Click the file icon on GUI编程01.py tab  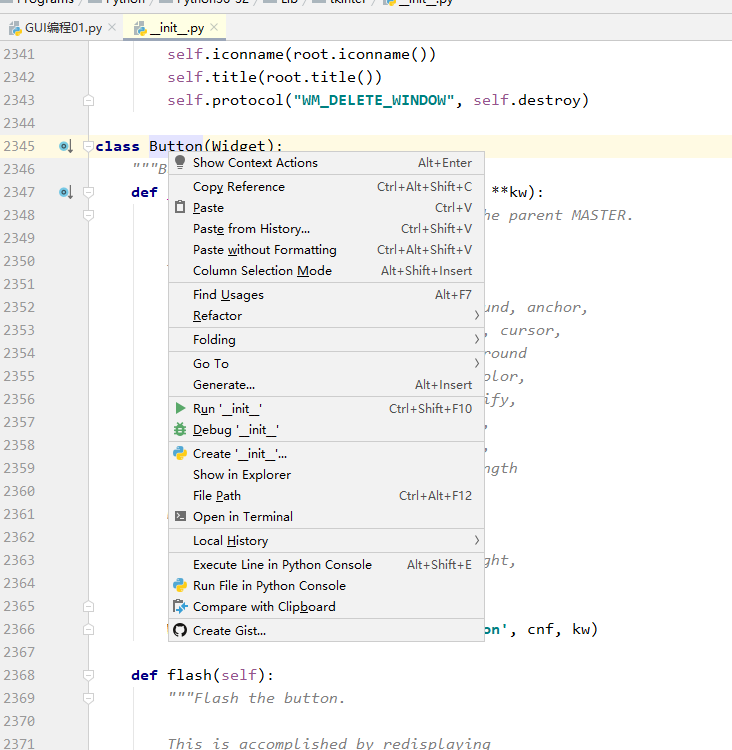(x=15, y=29)
